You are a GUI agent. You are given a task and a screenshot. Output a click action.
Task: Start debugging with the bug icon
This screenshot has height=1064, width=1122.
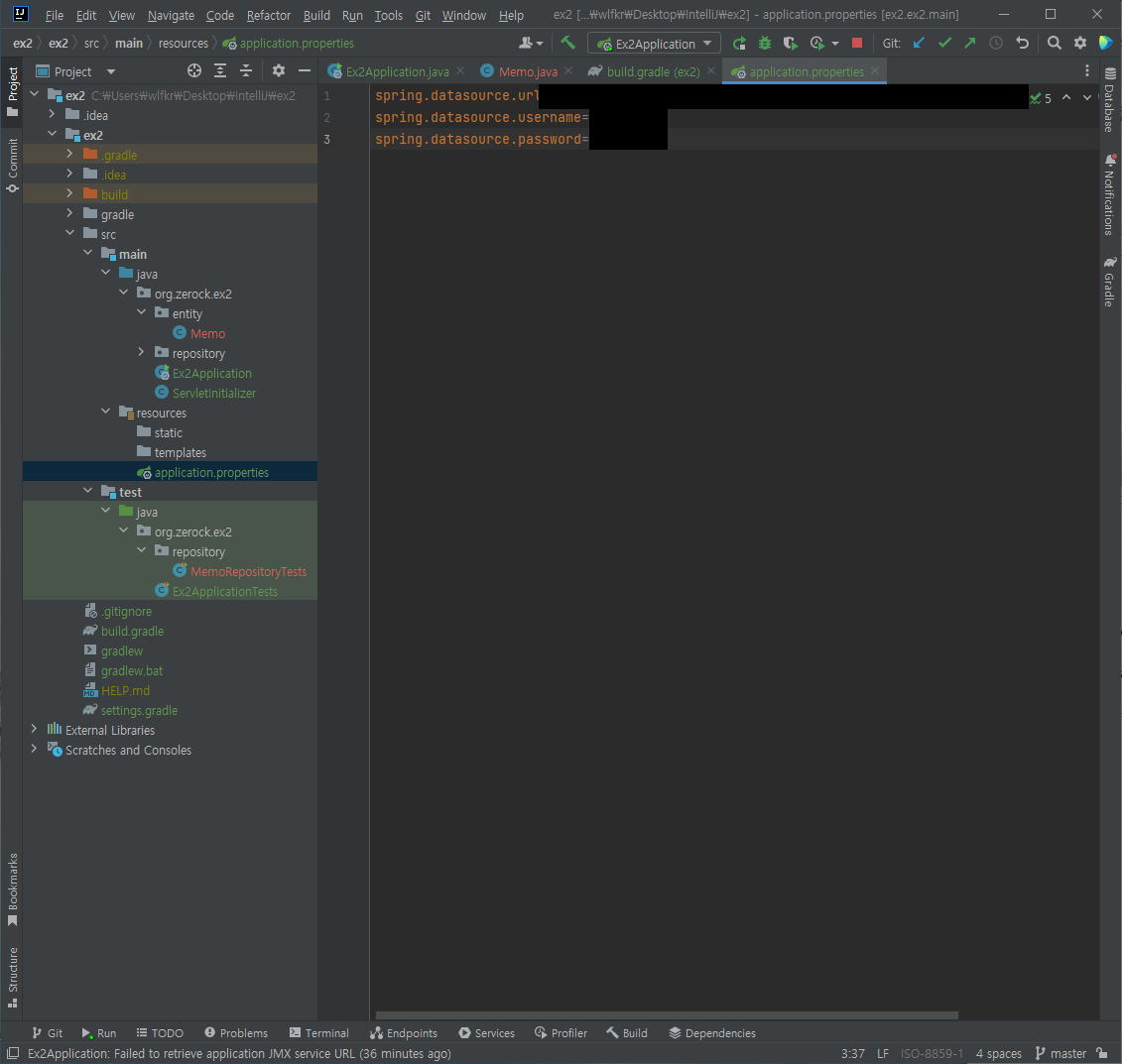point(765,43)
